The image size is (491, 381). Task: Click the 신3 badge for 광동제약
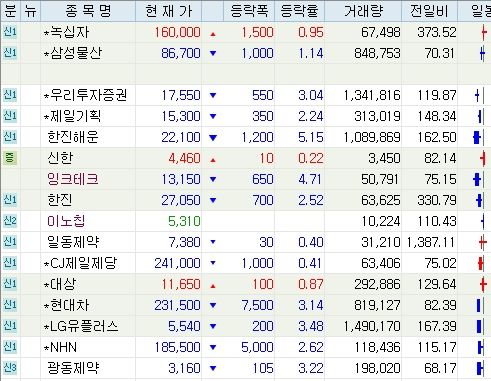(10, 368)
